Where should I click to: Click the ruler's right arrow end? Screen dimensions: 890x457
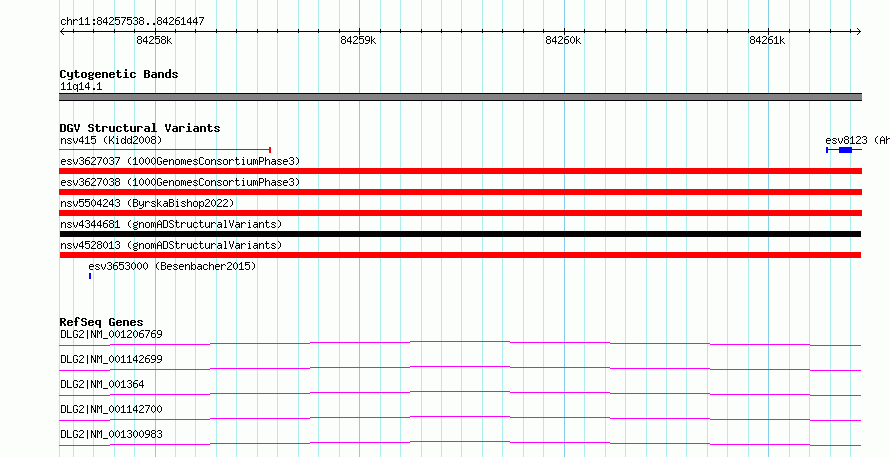click(x=858, y=32)
